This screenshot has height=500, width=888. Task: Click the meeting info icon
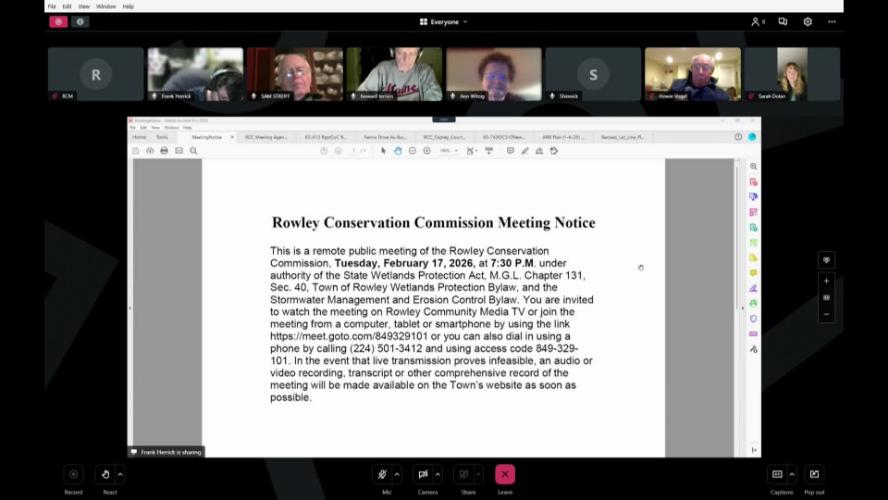80,21
